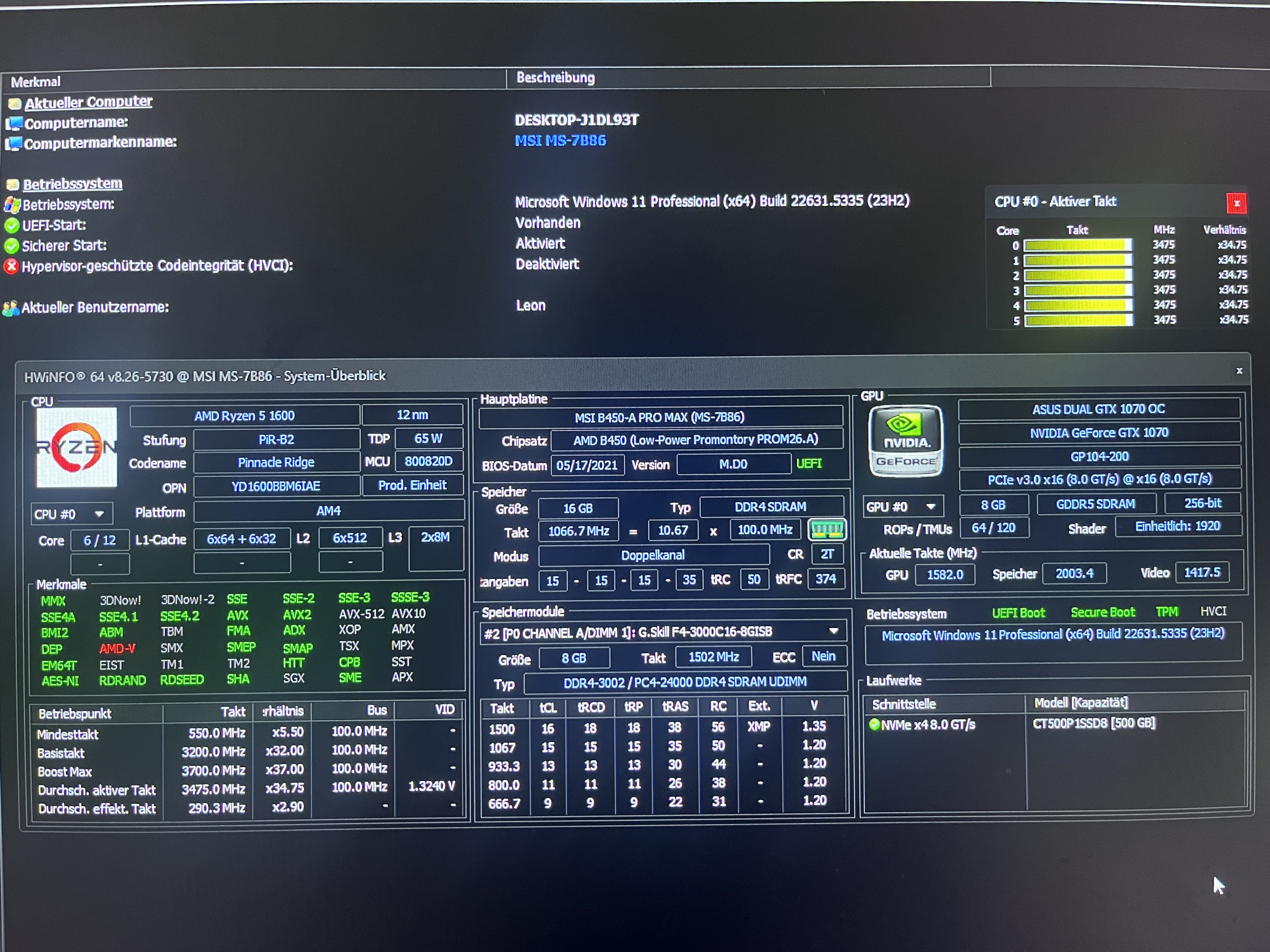Click the Merkmal column header

click(x=36, y=82)
